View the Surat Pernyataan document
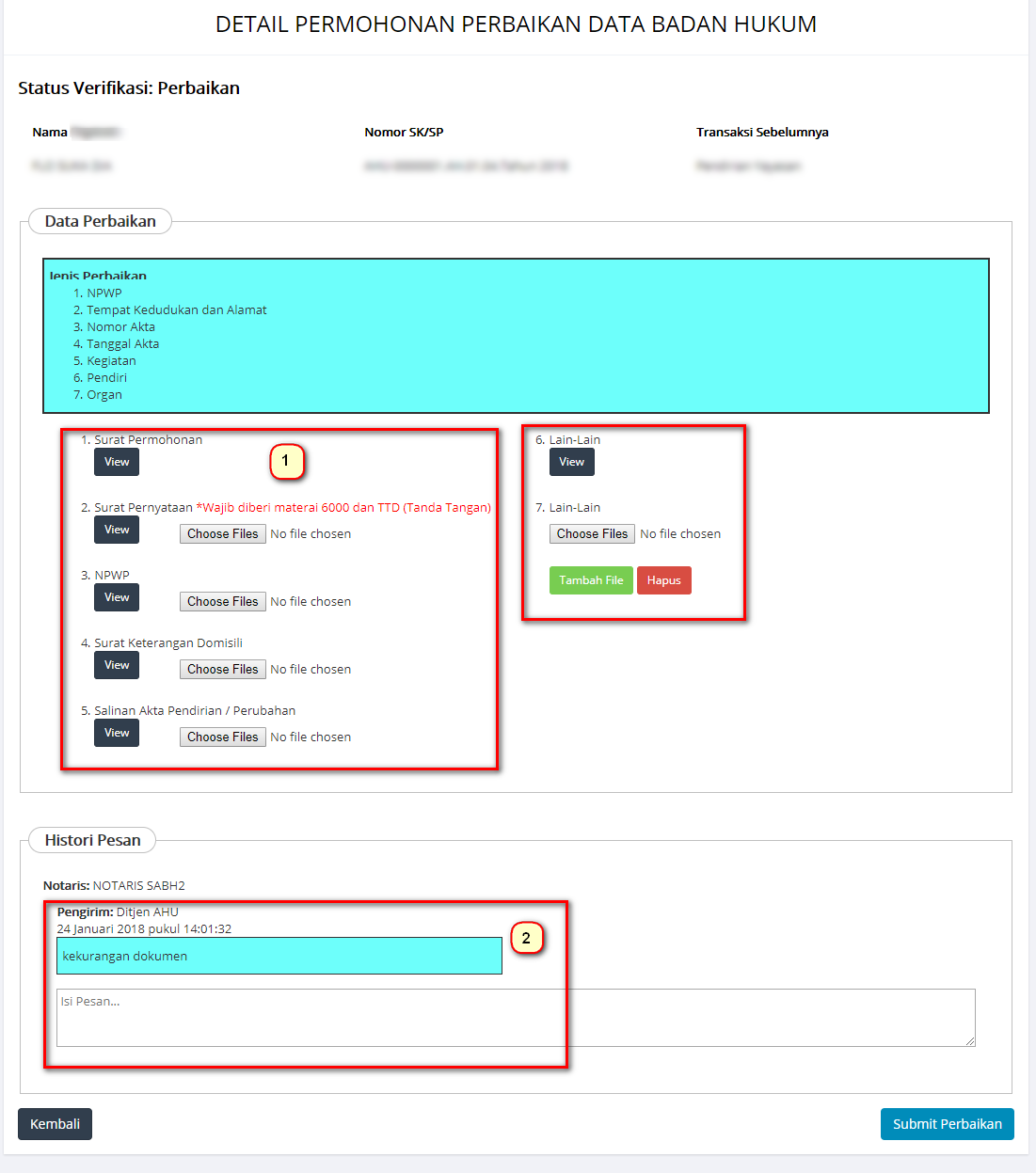 [117, 530]
